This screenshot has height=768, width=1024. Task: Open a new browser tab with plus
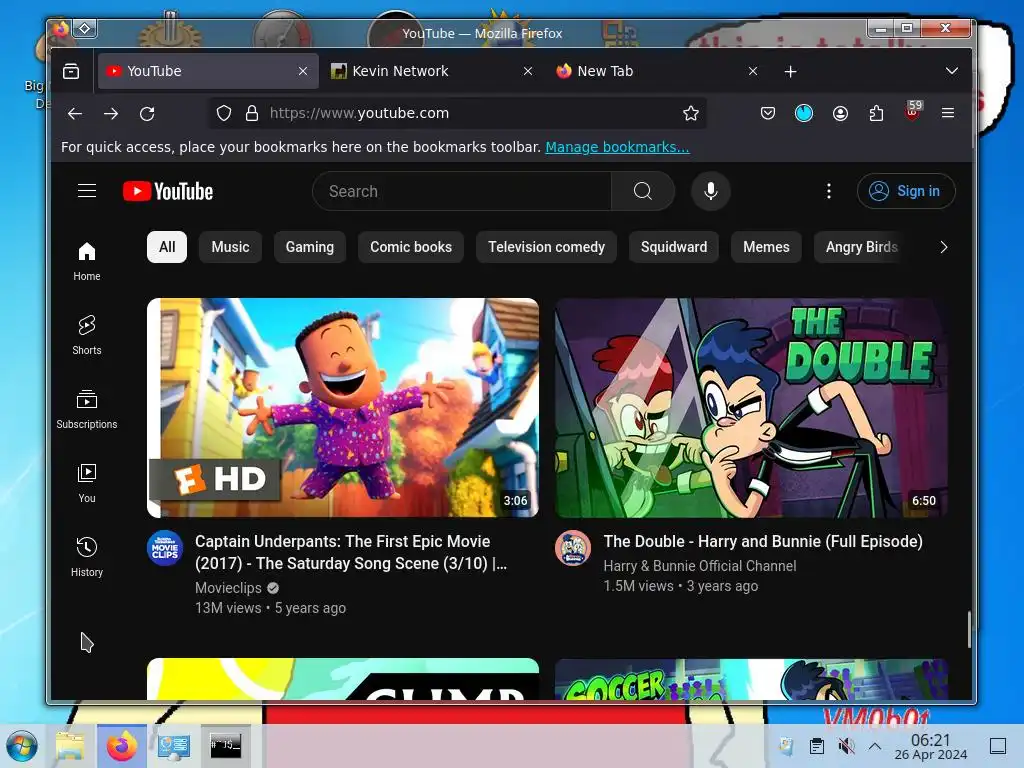click(790, 71)
